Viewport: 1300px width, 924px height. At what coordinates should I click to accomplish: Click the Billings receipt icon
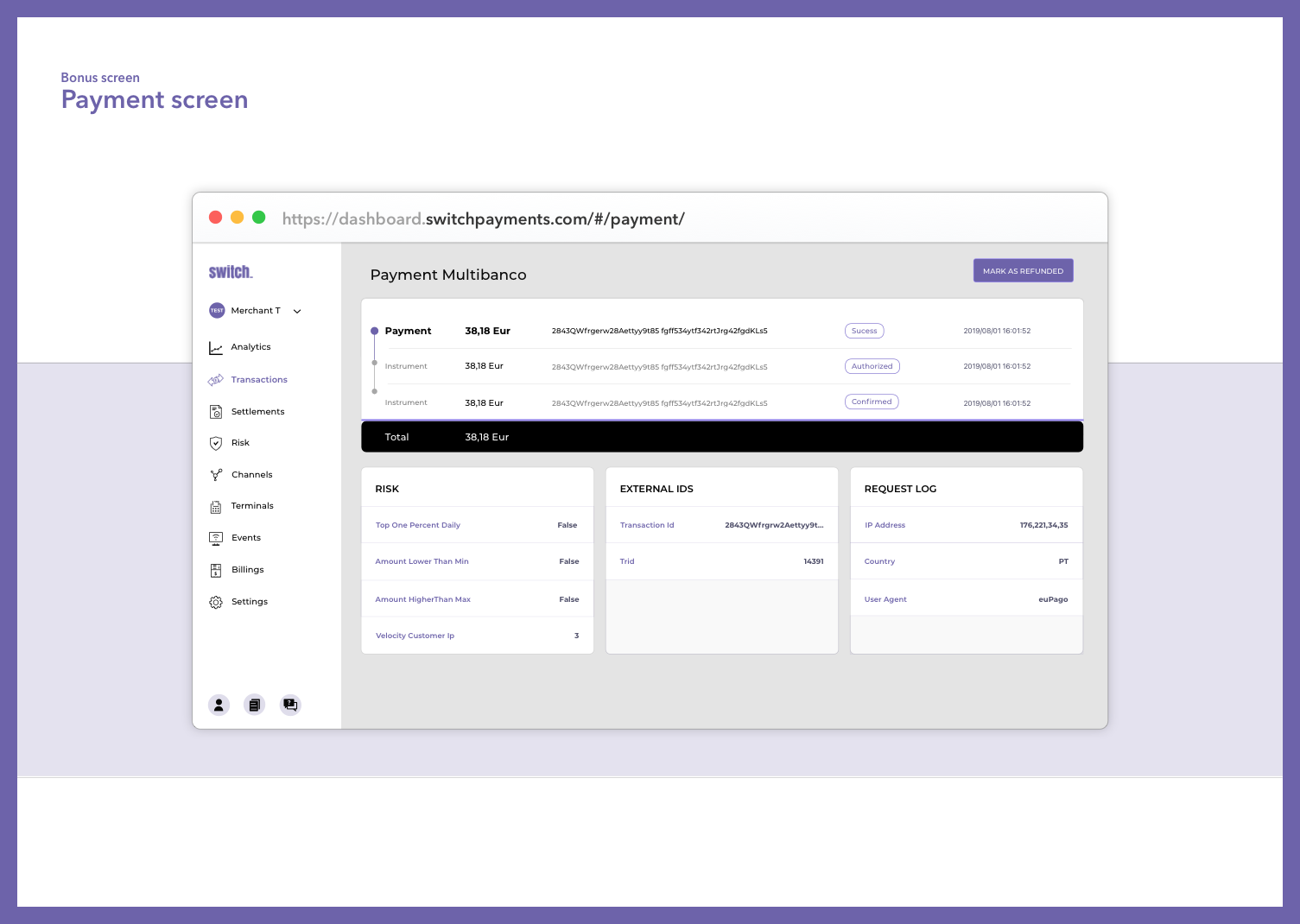pos(216,571)
